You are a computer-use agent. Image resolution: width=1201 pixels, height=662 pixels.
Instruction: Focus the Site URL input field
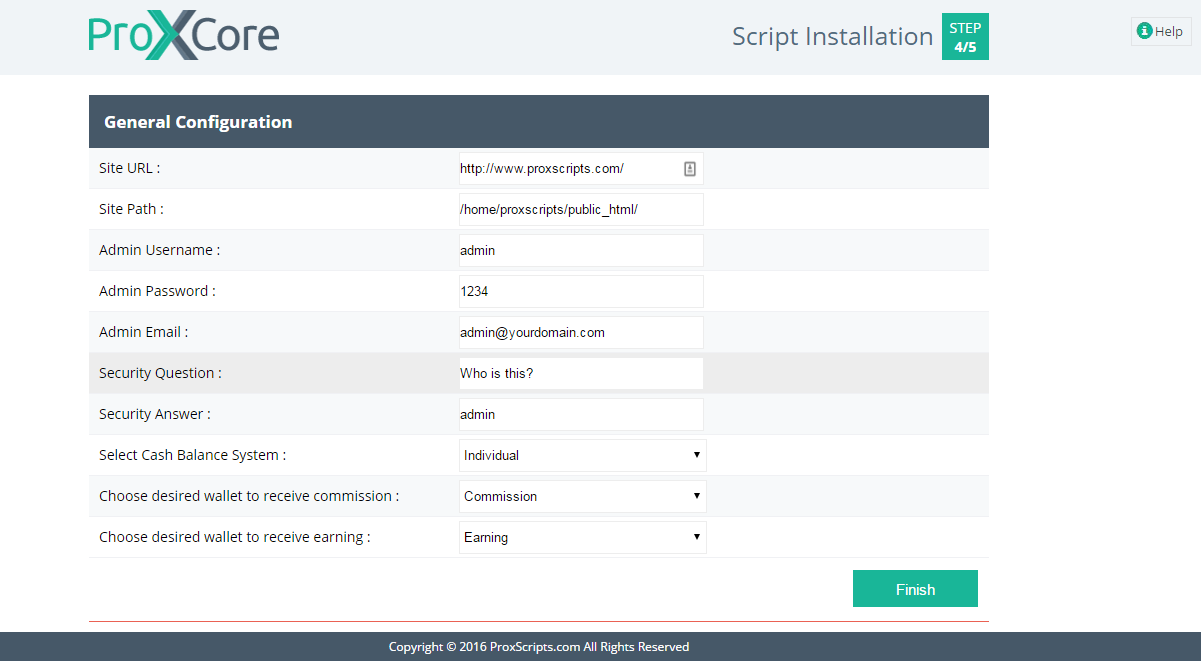pyautogui.click(x=581, y=169)
